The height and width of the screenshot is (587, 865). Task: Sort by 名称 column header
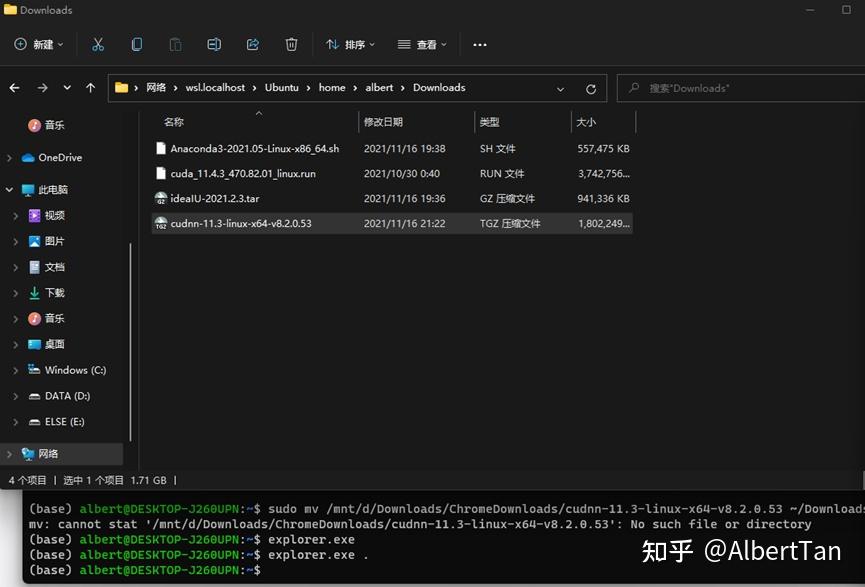pyautogui.click(x=174, y=122)
